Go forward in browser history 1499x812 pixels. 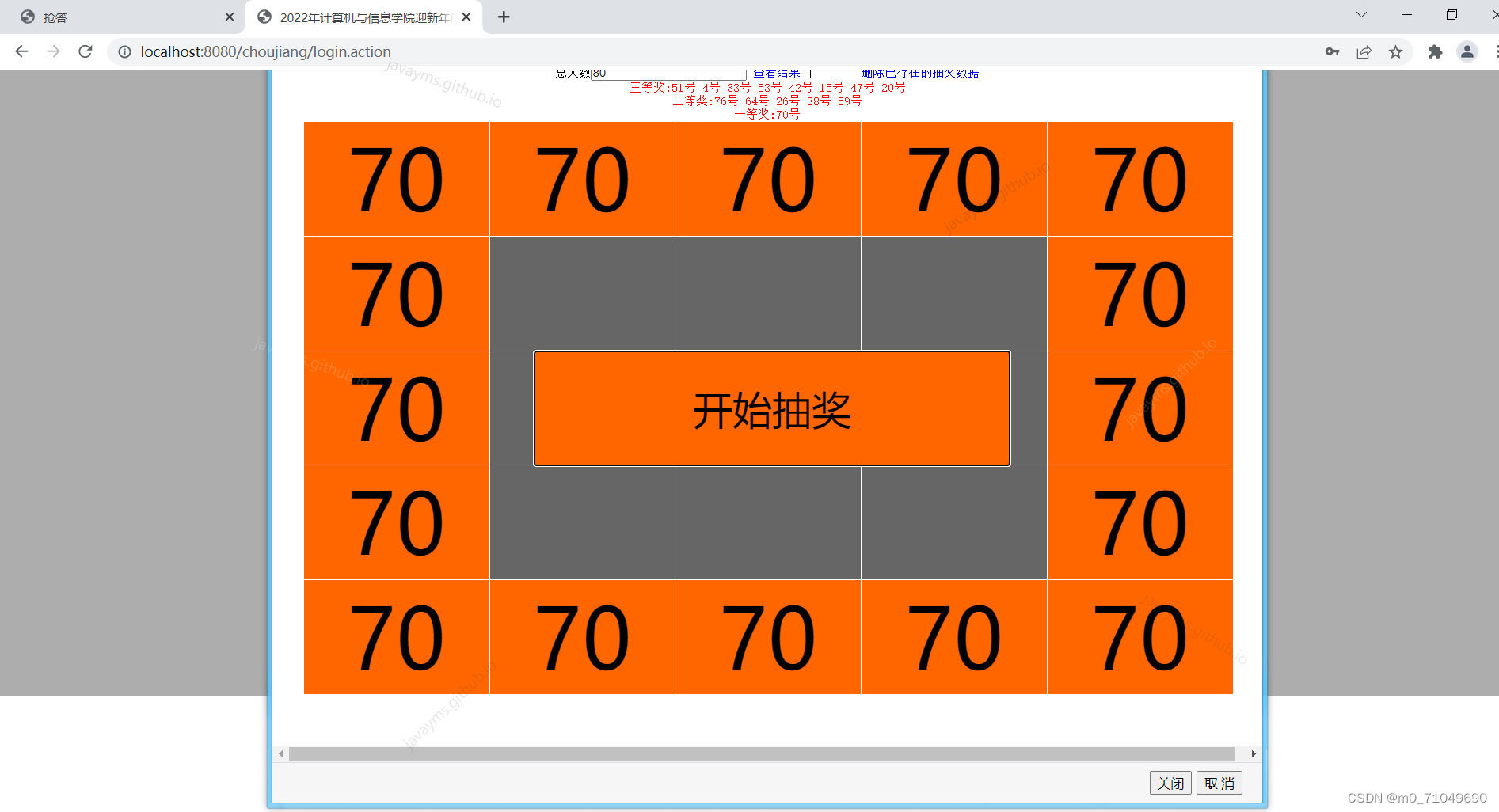[53, 51]
